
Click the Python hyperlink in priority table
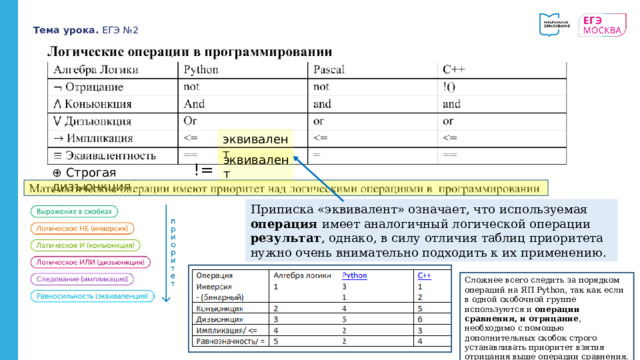(354, 276)
